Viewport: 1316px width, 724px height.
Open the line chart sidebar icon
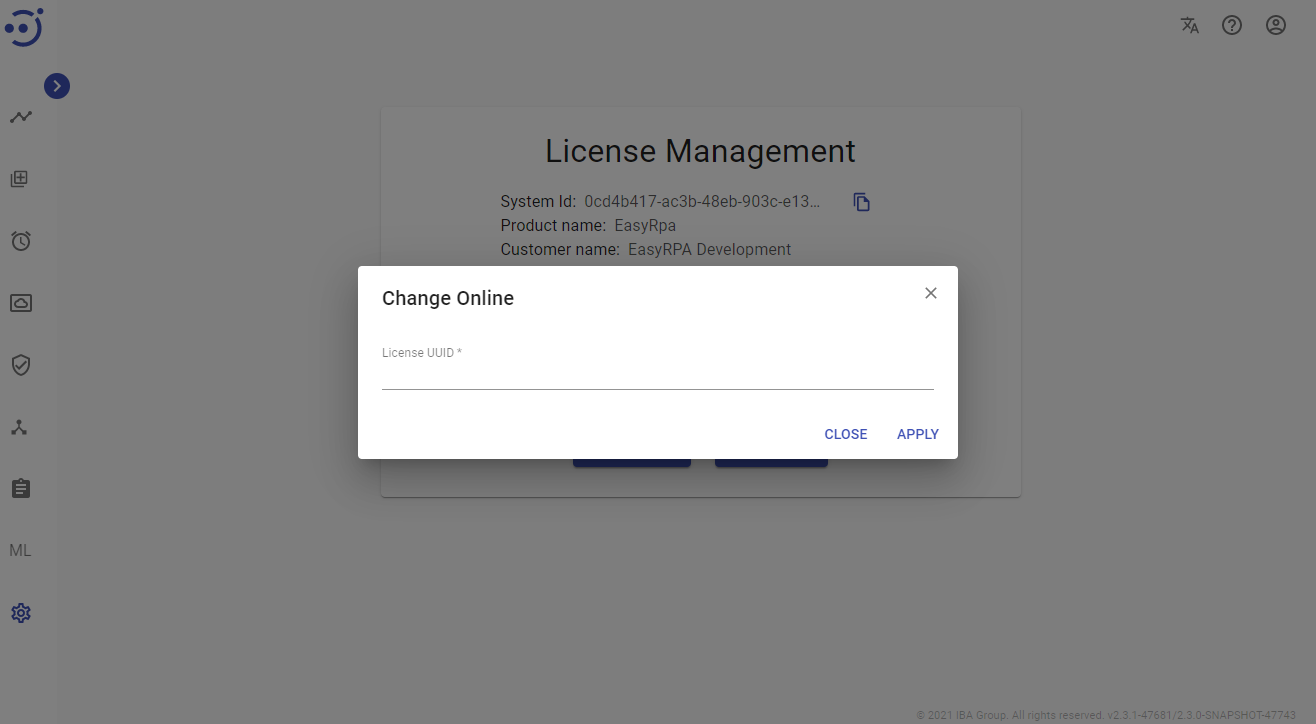(x=21, y=117)
